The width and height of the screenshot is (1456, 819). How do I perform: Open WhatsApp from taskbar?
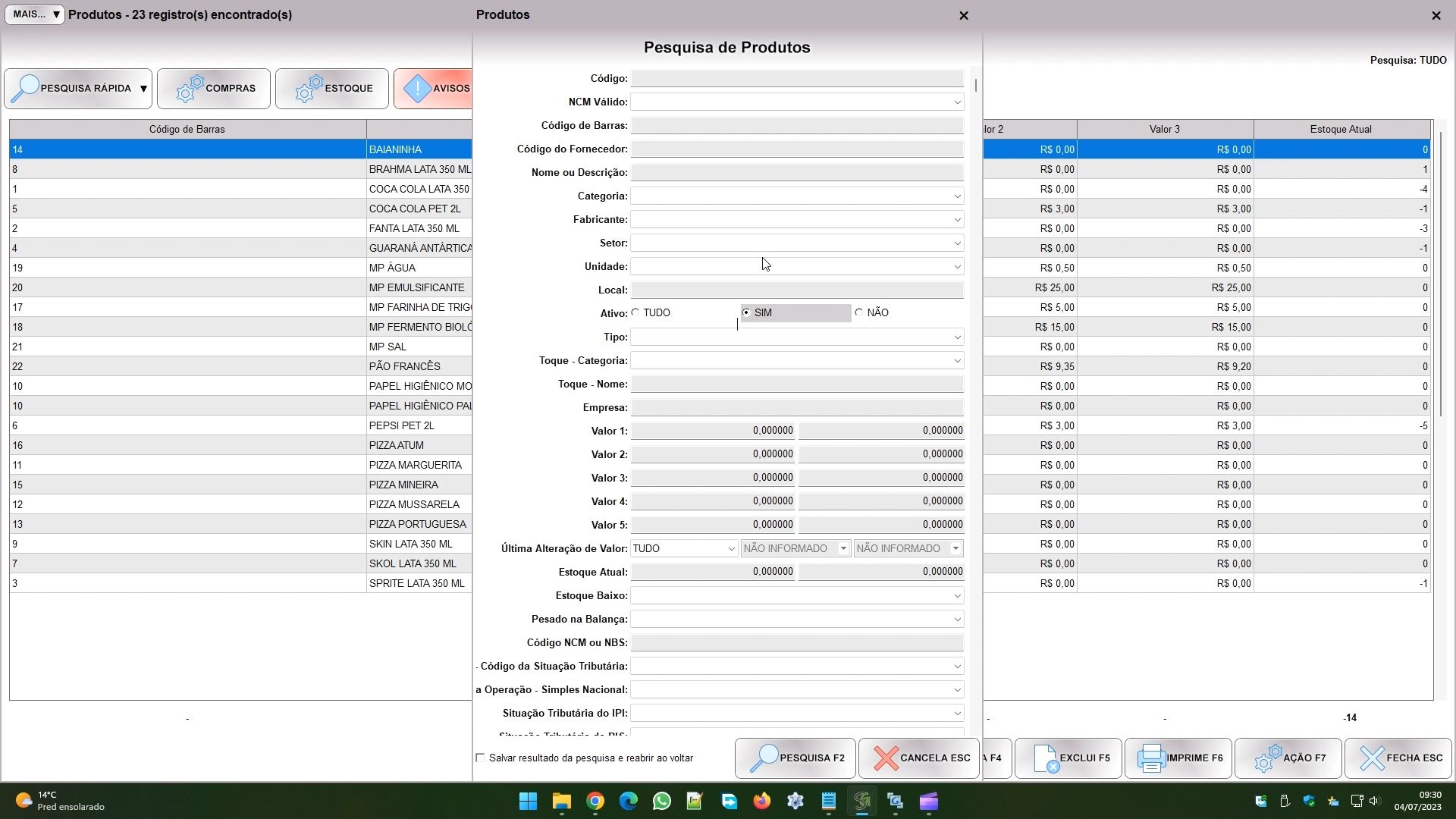pyautogui.click(x=662, y=801)
